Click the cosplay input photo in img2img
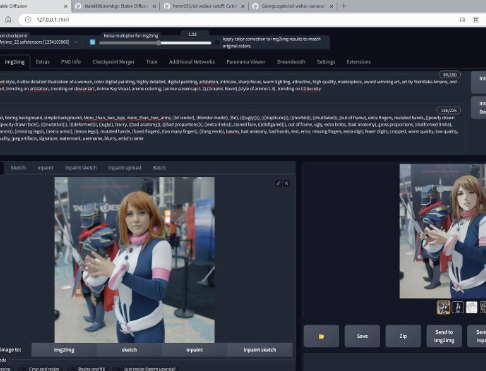This screenshot has width=486, height=371. click(134, 260)
